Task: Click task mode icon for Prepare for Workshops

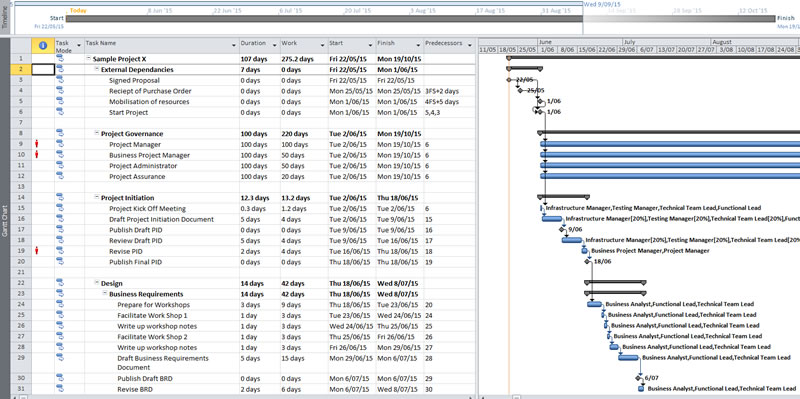Action: click(60, 305)
